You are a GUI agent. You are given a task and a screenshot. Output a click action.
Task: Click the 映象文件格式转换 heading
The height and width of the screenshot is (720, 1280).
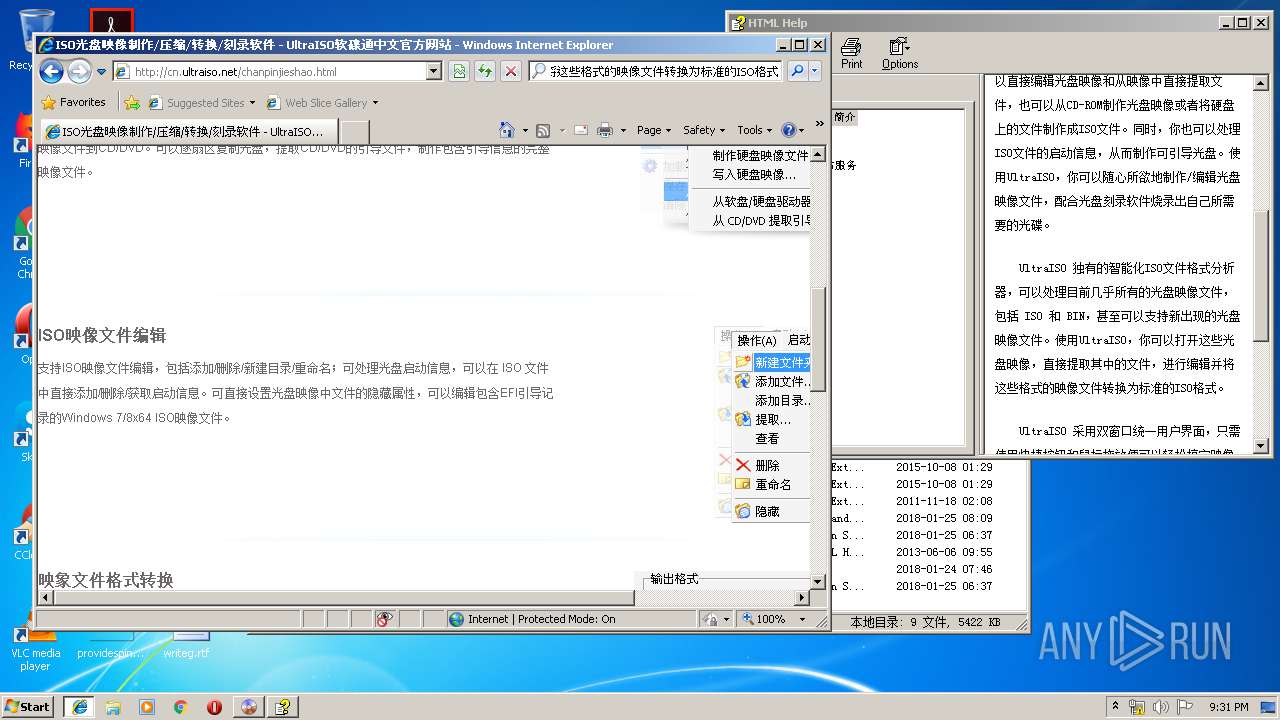(106, 580)
